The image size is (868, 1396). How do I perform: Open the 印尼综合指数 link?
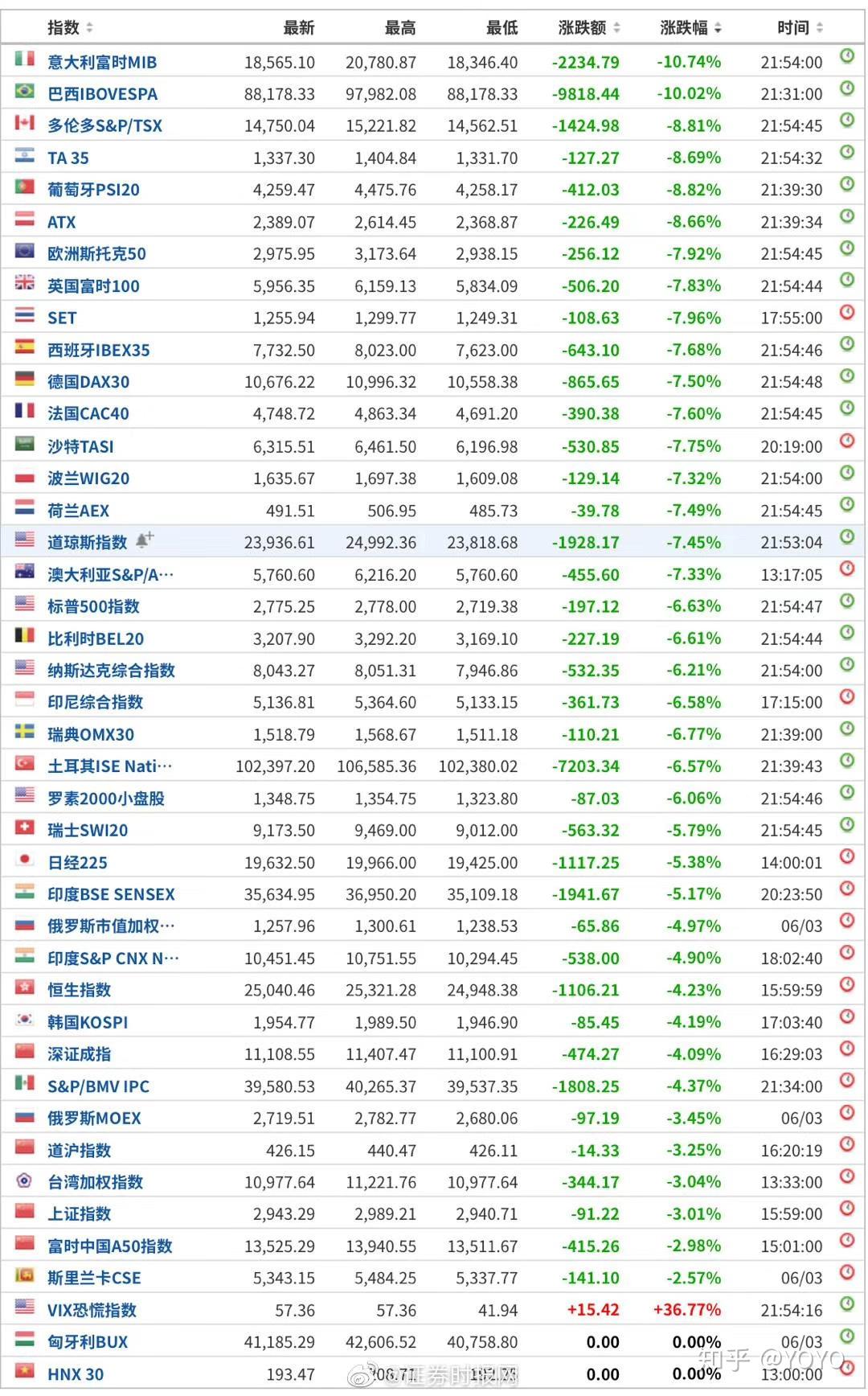(x=96, y=702)
